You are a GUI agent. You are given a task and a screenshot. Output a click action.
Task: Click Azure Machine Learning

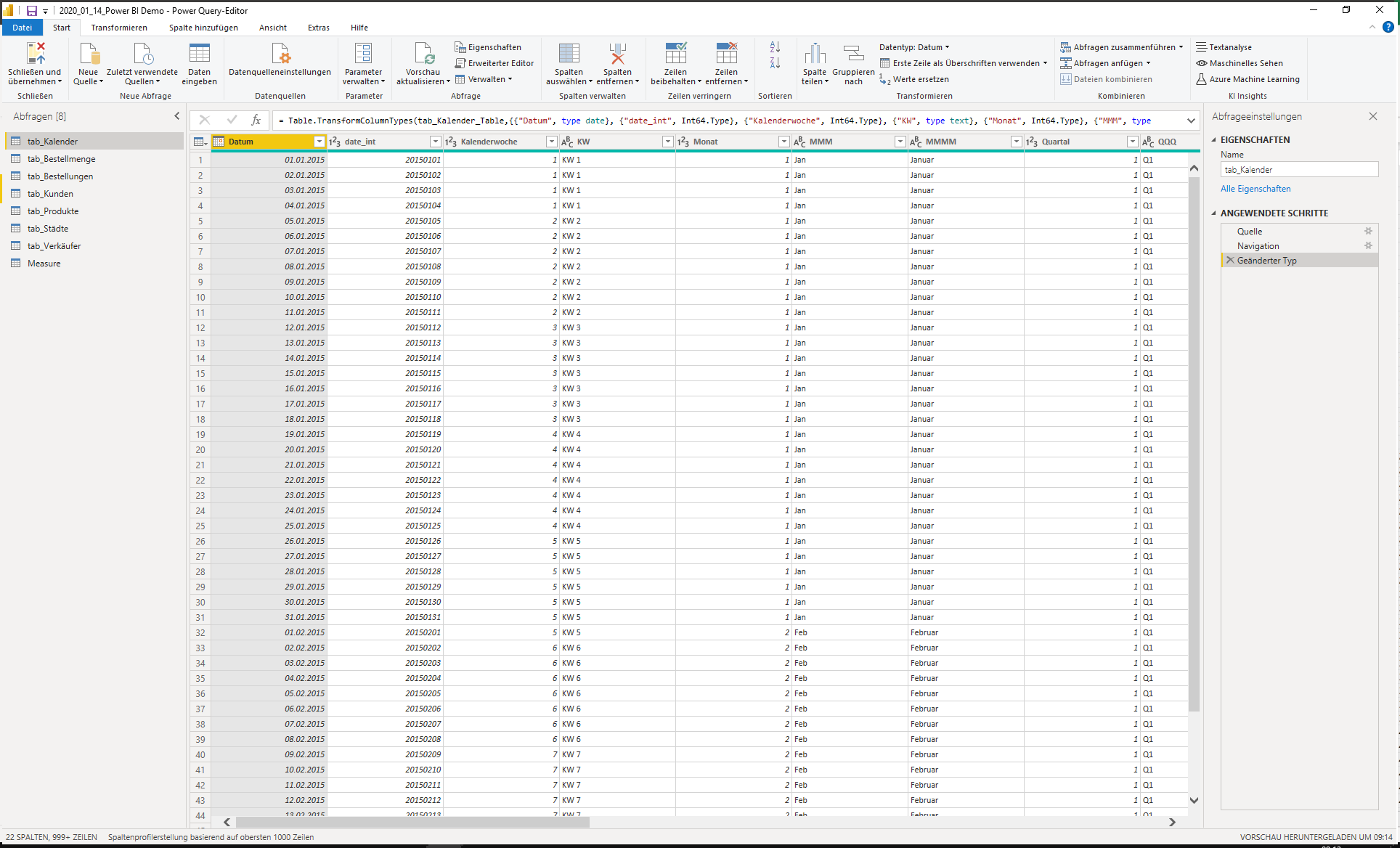tap(1248, 79)
